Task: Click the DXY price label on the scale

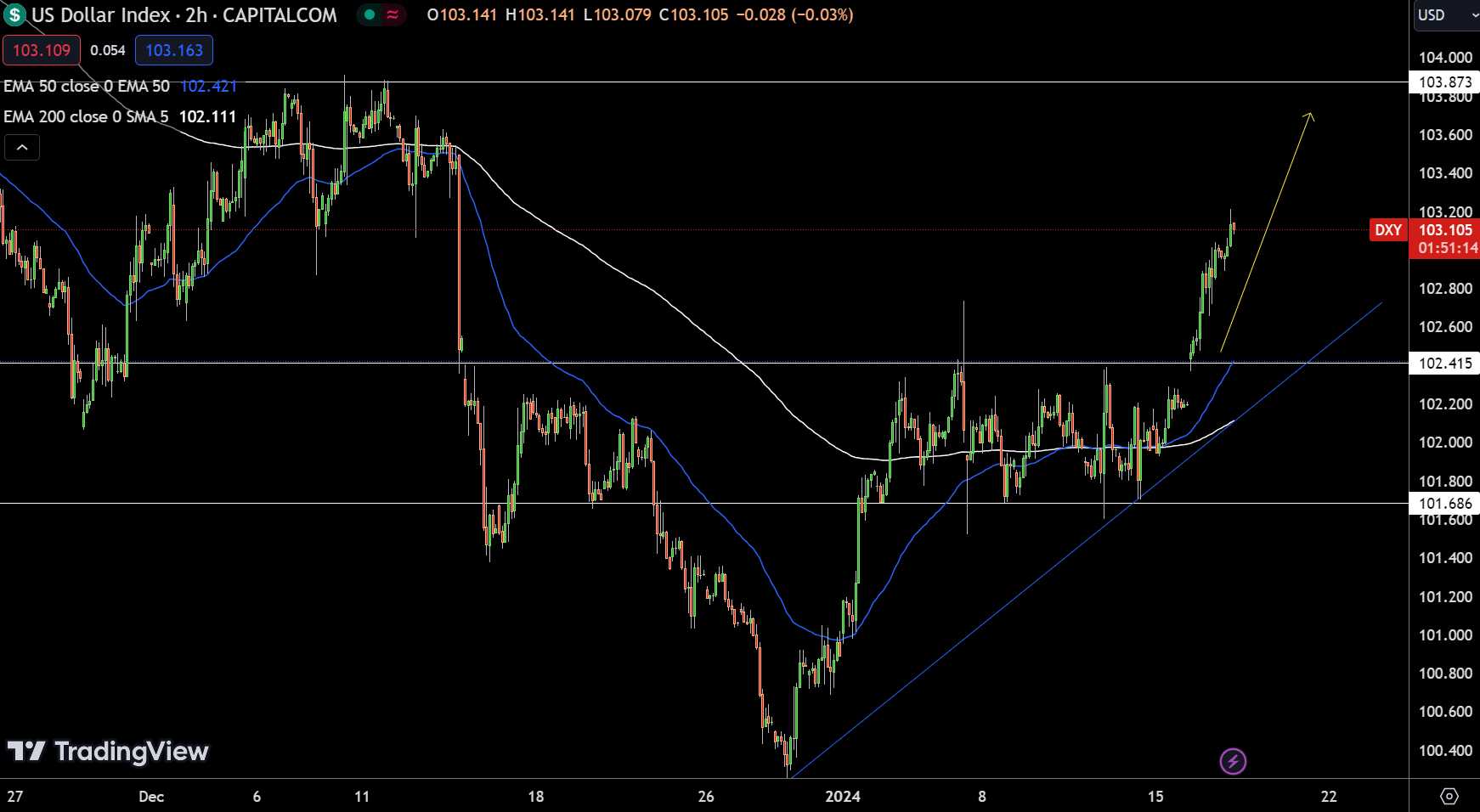Action: pyautogui.click(x=1388, y=230)
